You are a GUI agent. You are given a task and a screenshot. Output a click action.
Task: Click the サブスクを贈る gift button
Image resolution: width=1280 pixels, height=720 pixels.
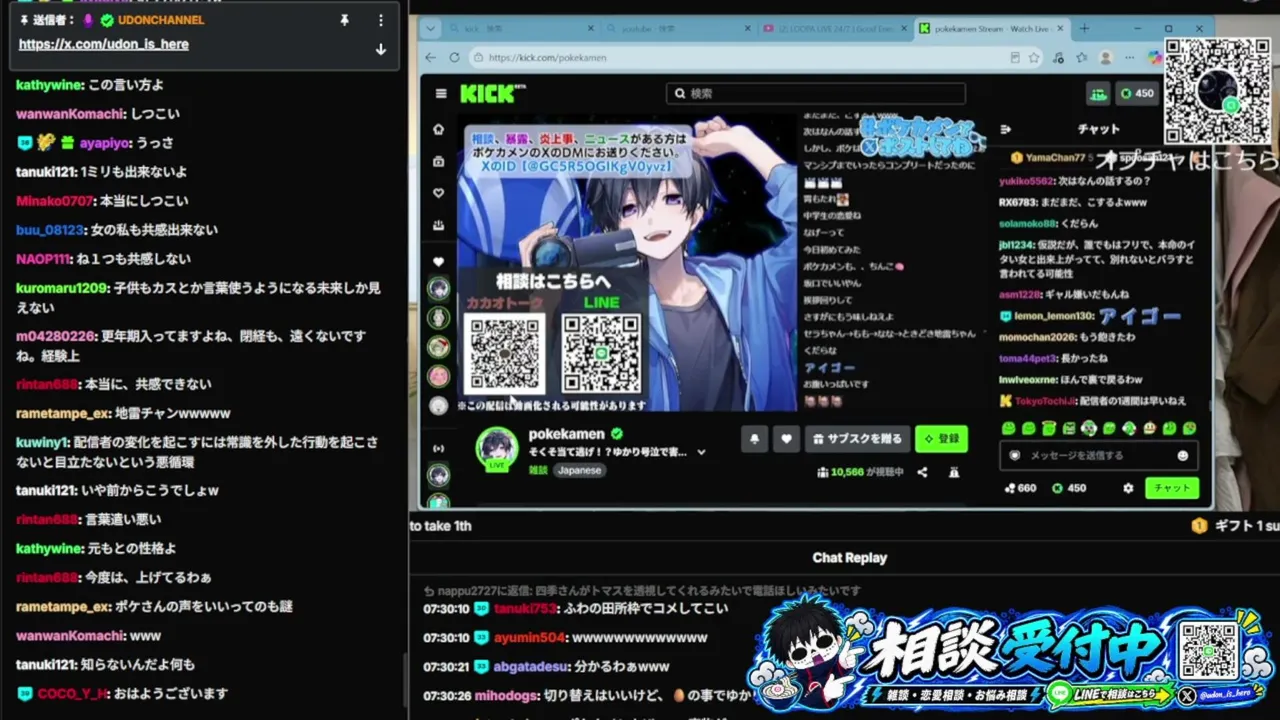[x=858, y=439]
